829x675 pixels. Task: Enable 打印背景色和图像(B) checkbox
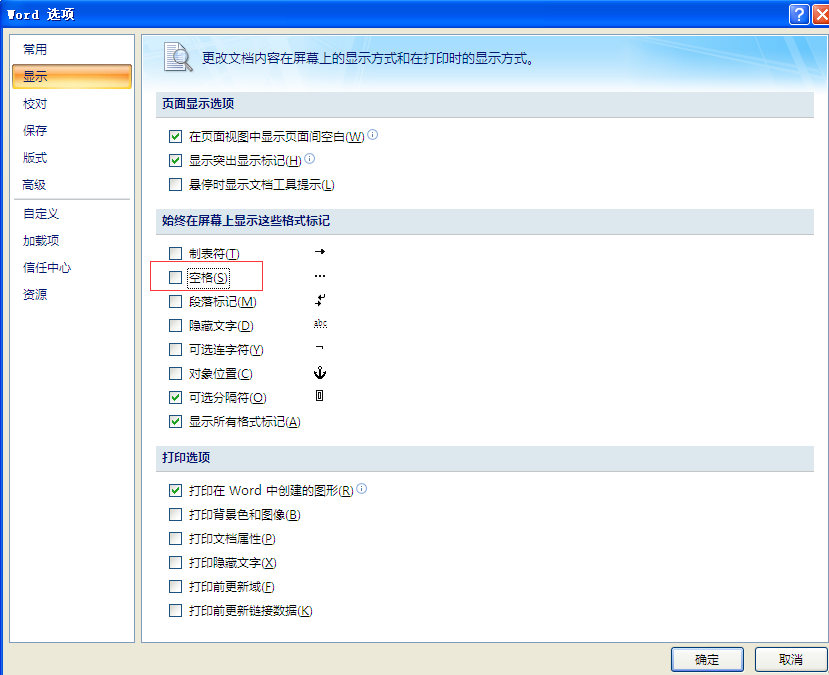[176, 514]
